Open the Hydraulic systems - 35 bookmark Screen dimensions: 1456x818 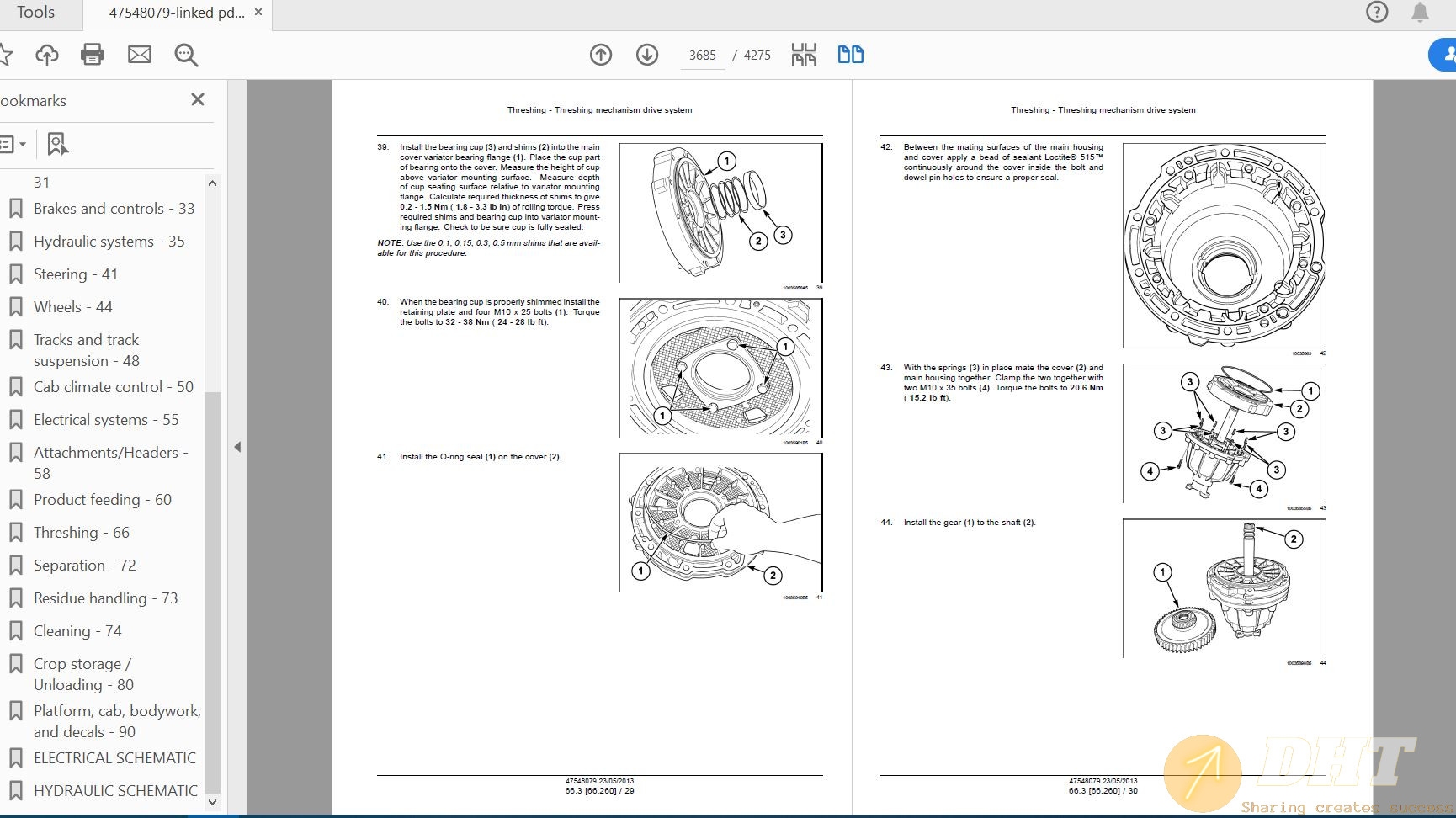pos(109,242)
